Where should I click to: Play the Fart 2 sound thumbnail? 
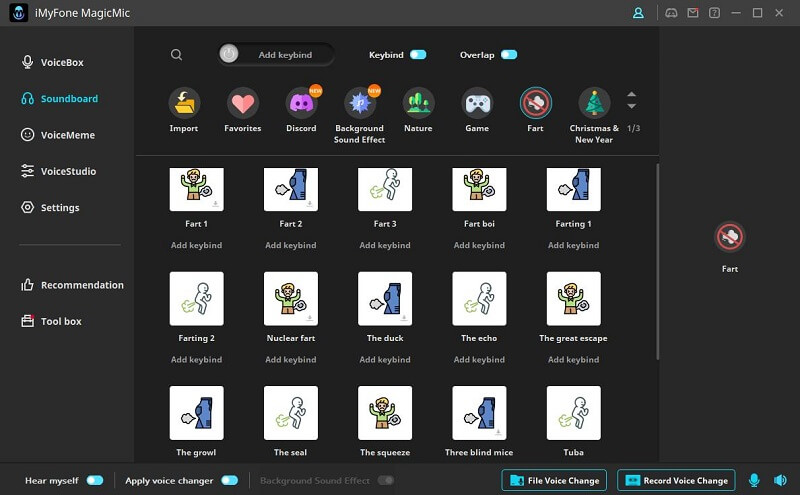[291, 189]
